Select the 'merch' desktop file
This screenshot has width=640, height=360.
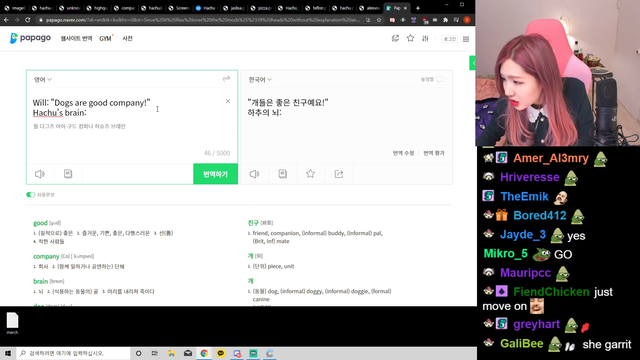tap(12, 323)
